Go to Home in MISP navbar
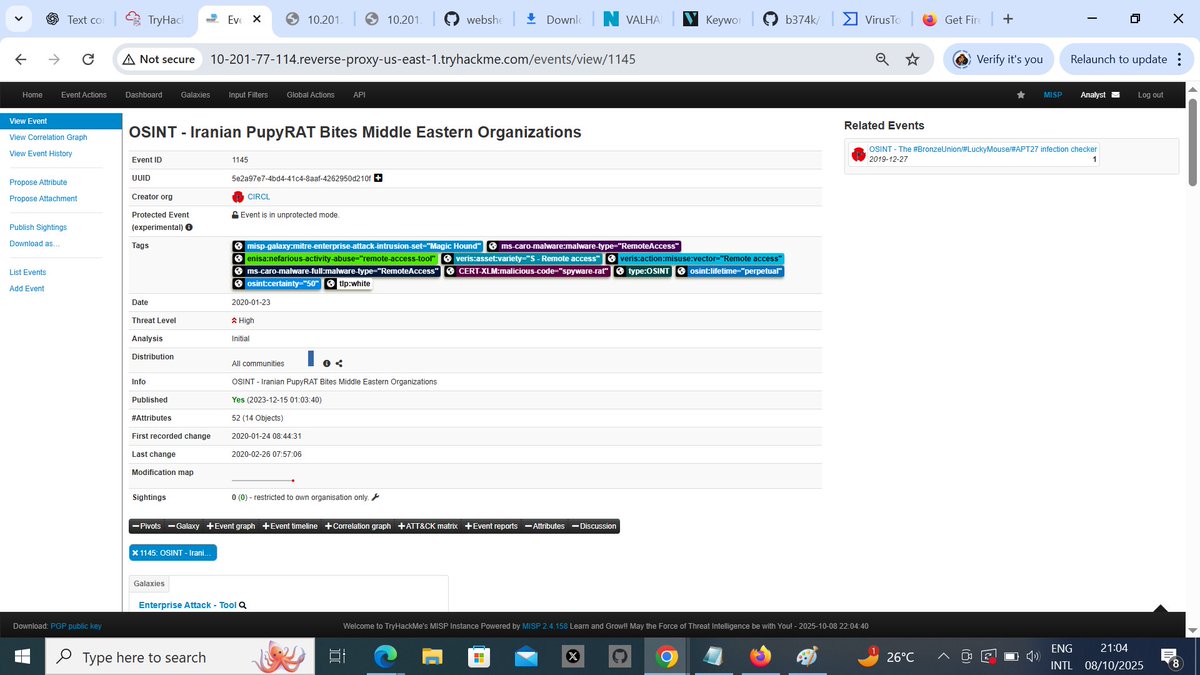Viewport: 1200px width, 675px height. pos(32,95)
